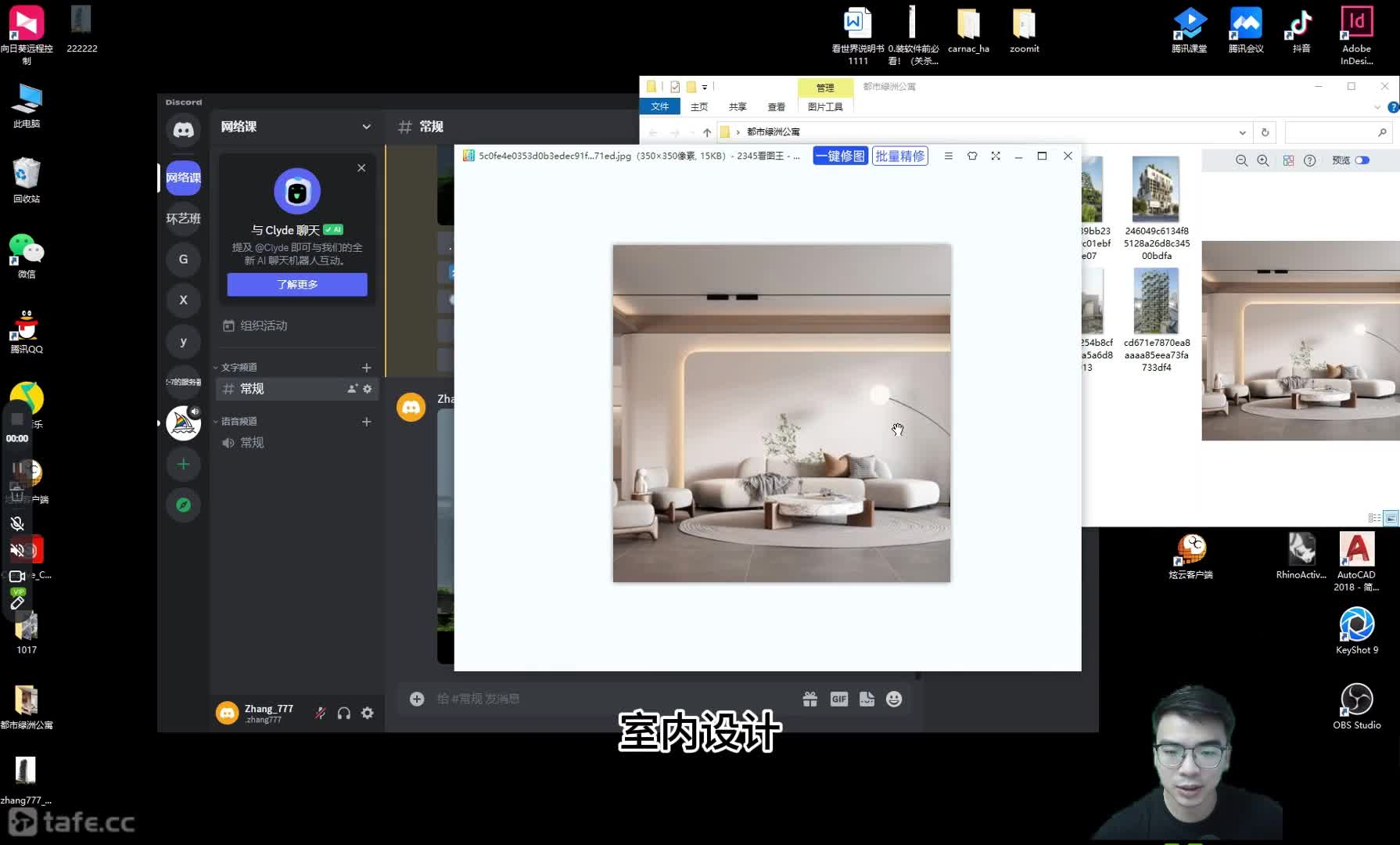Click 一键修图 button in image viewer

click(840, 156)
